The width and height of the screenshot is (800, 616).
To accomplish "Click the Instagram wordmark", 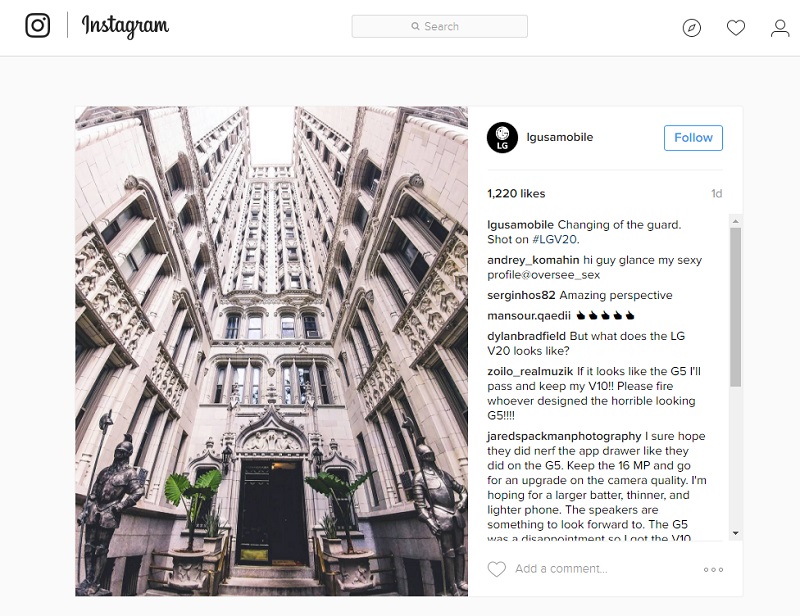I will 125,26.
